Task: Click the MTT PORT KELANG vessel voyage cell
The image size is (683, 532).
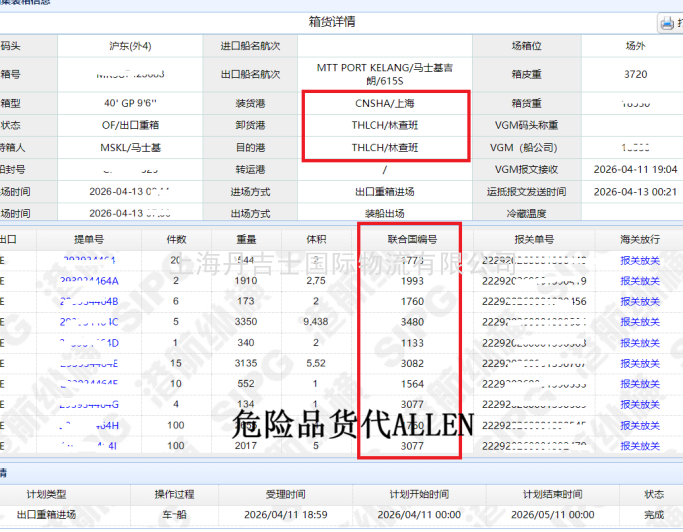Action: pyautogui.click(x=385, y=75)
